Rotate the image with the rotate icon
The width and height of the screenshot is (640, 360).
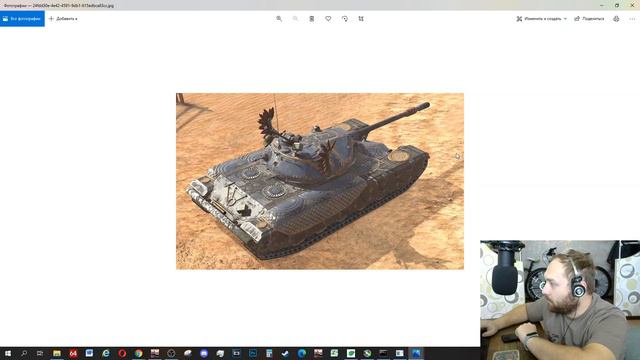[345, 19]
